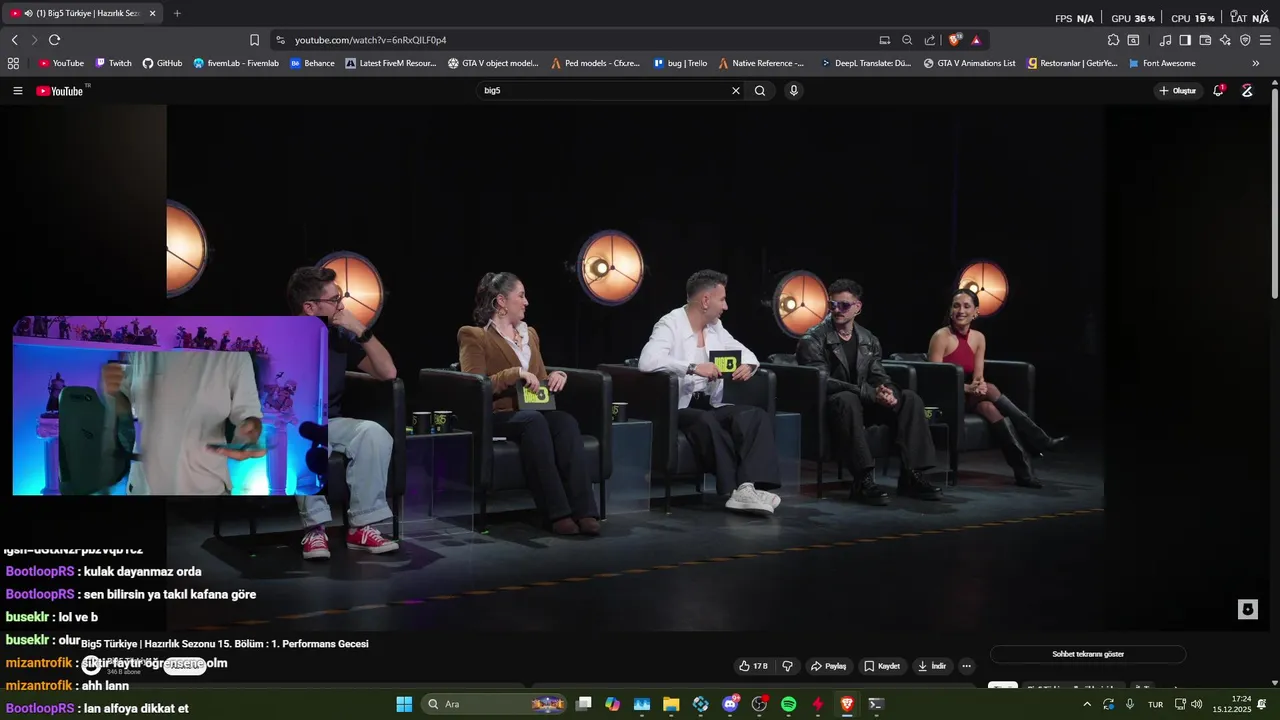Image resolution: width=1280 pixels, height=720 pixels.
Task: Click Sohbet tekrarını göster button
Action: pos(1088,654)
